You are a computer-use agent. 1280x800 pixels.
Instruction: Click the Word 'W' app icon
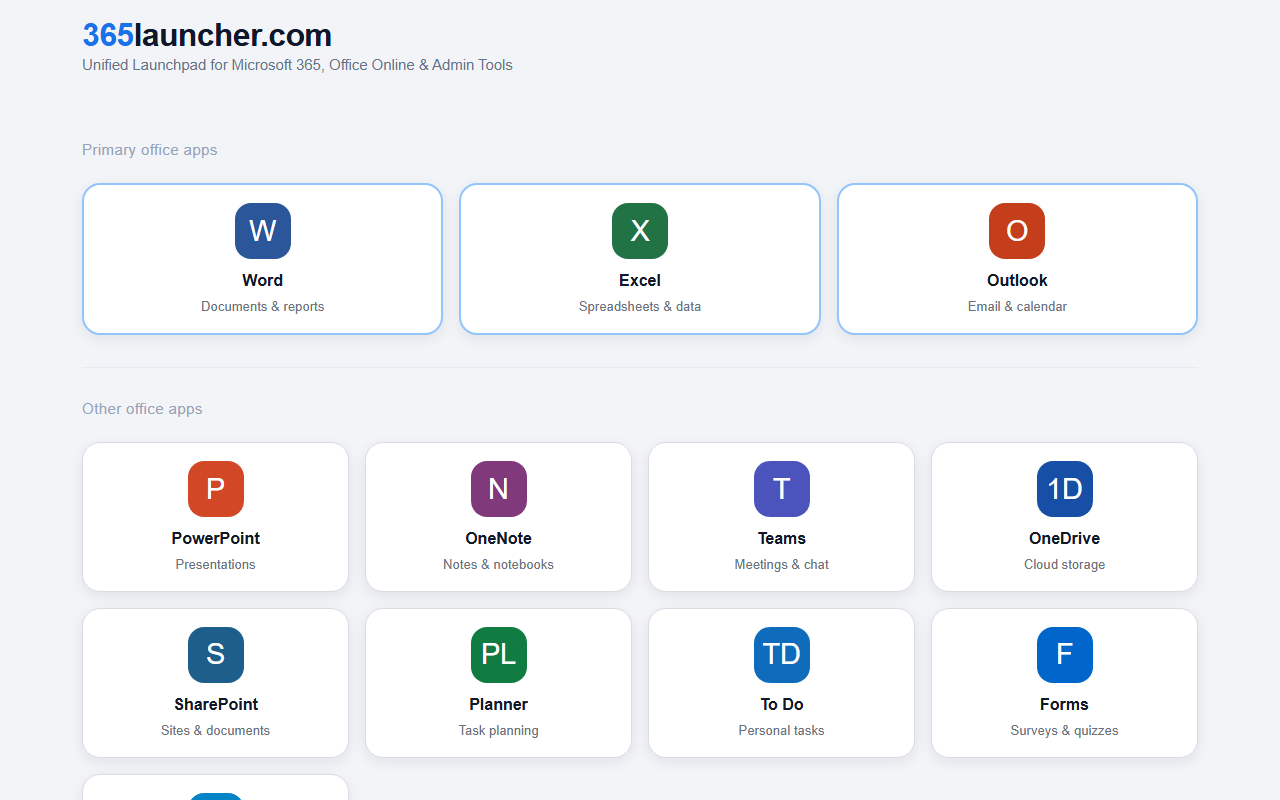click(263, 231)
